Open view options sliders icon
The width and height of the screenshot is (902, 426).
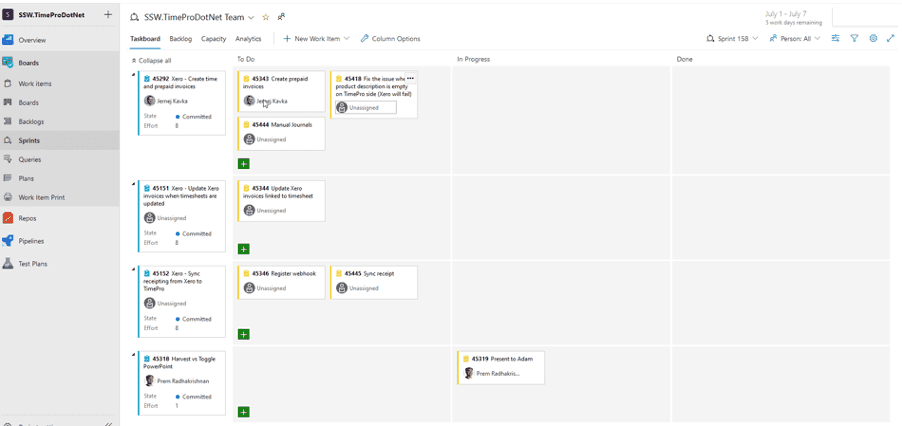coord(835,39)
